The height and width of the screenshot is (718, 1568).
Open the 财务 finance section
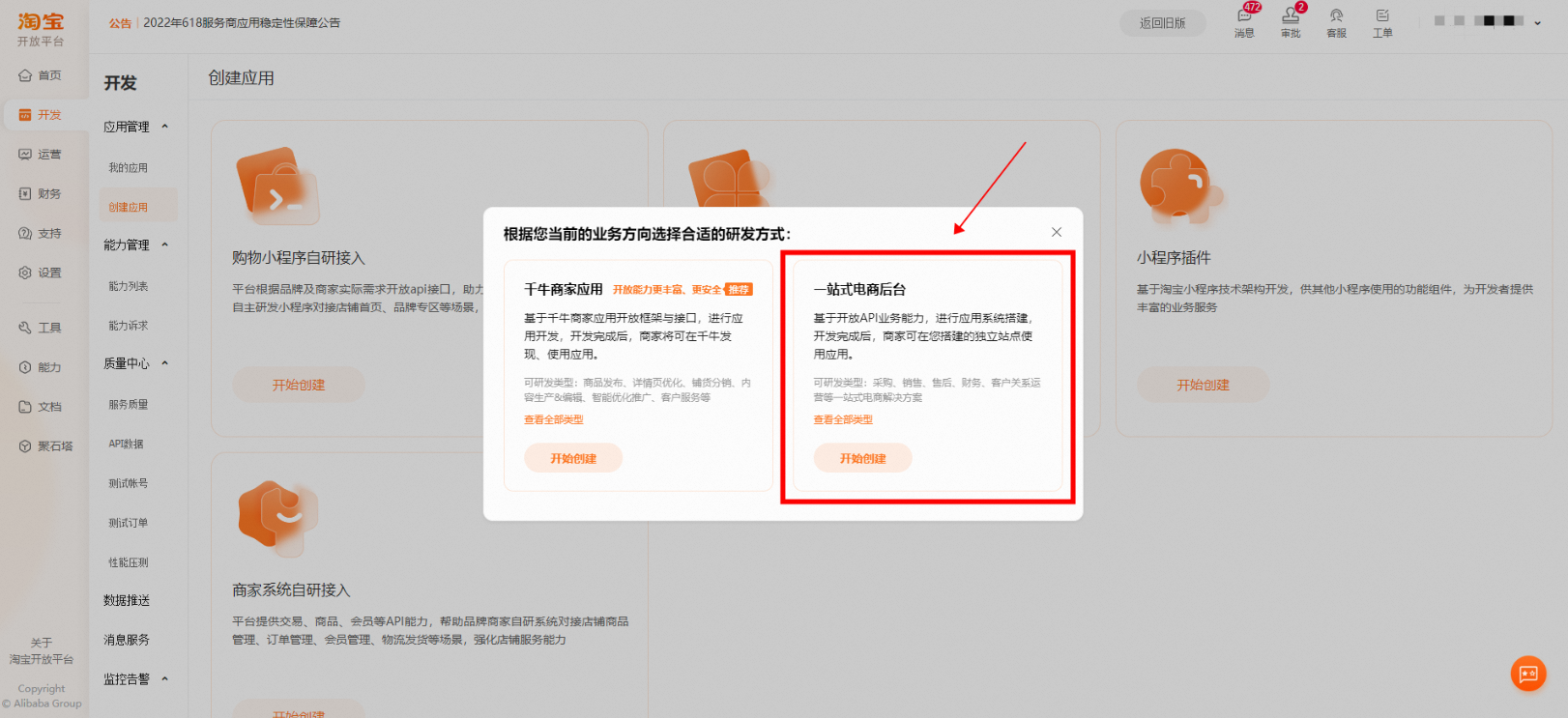click(x=40, y=194)
